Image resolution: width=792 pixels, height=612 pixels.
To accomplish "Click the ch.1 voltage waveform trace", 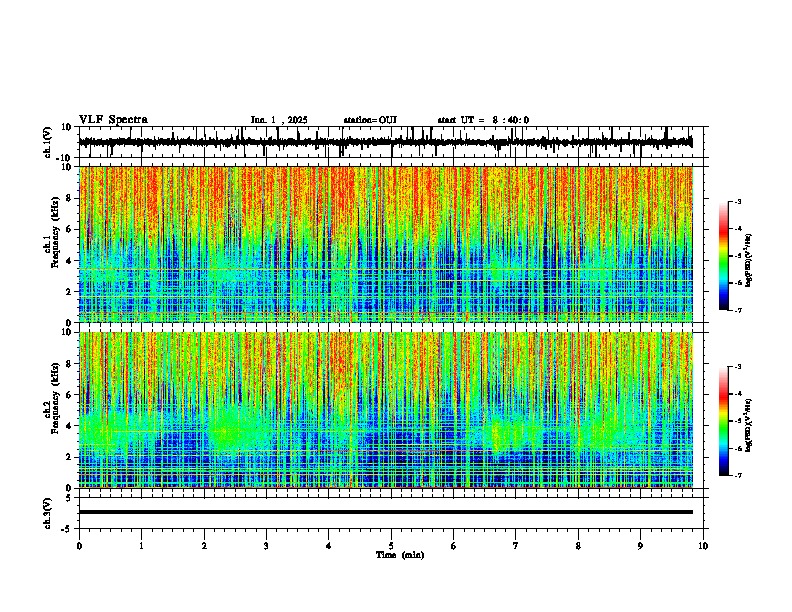I will click(386, 142).
